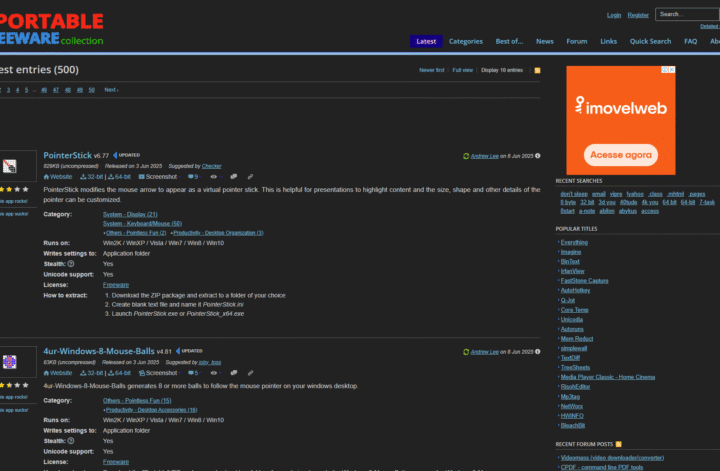Open popular title Everything

pos(574,242)
